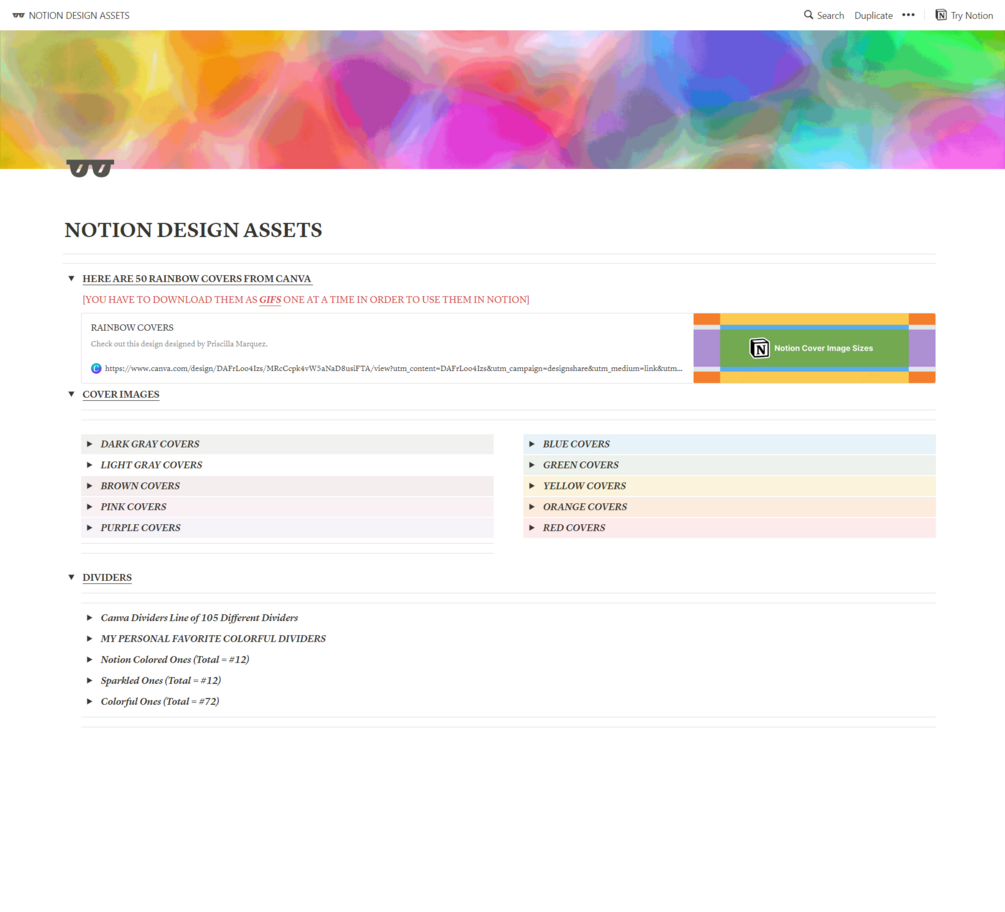Viewport: 1005px width, 912px height.
Task: Open the NOTION DESIGN ASSETS breadcrumb
Action: 71,15
